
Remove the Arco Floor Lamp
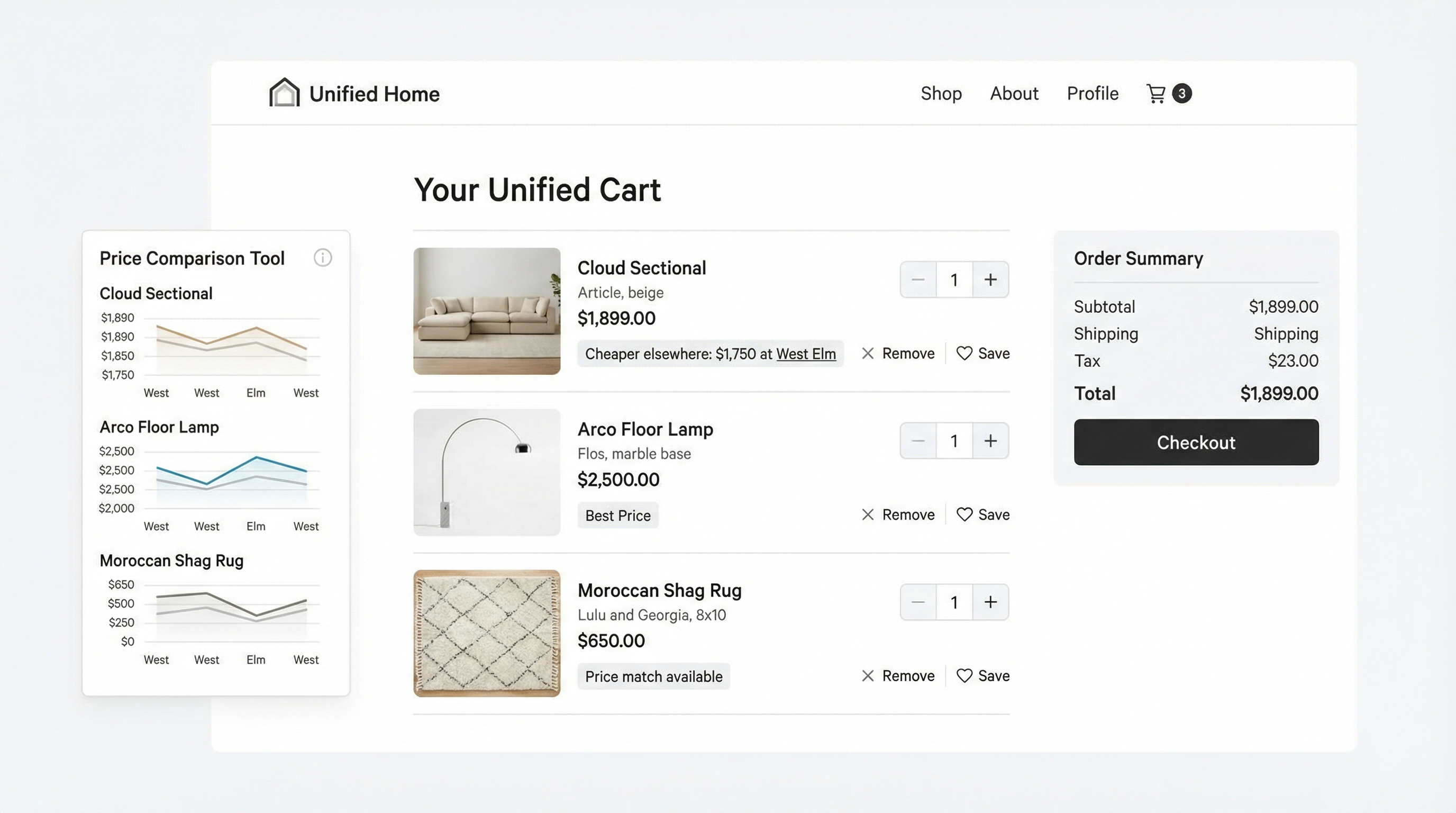pos(898,514)
